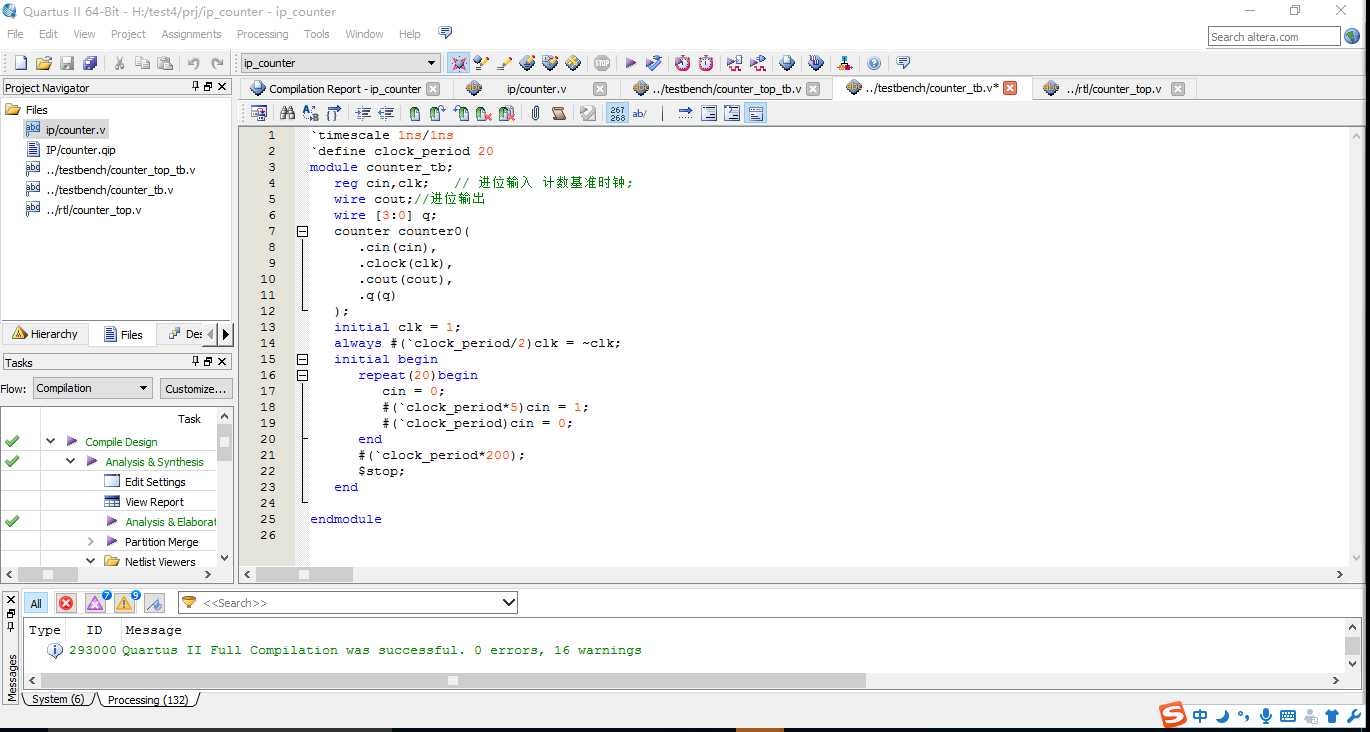1370x732 pixels.
Task: Click the binoculars Find icon
Action: pyautogui.click(x=287, y=113)
